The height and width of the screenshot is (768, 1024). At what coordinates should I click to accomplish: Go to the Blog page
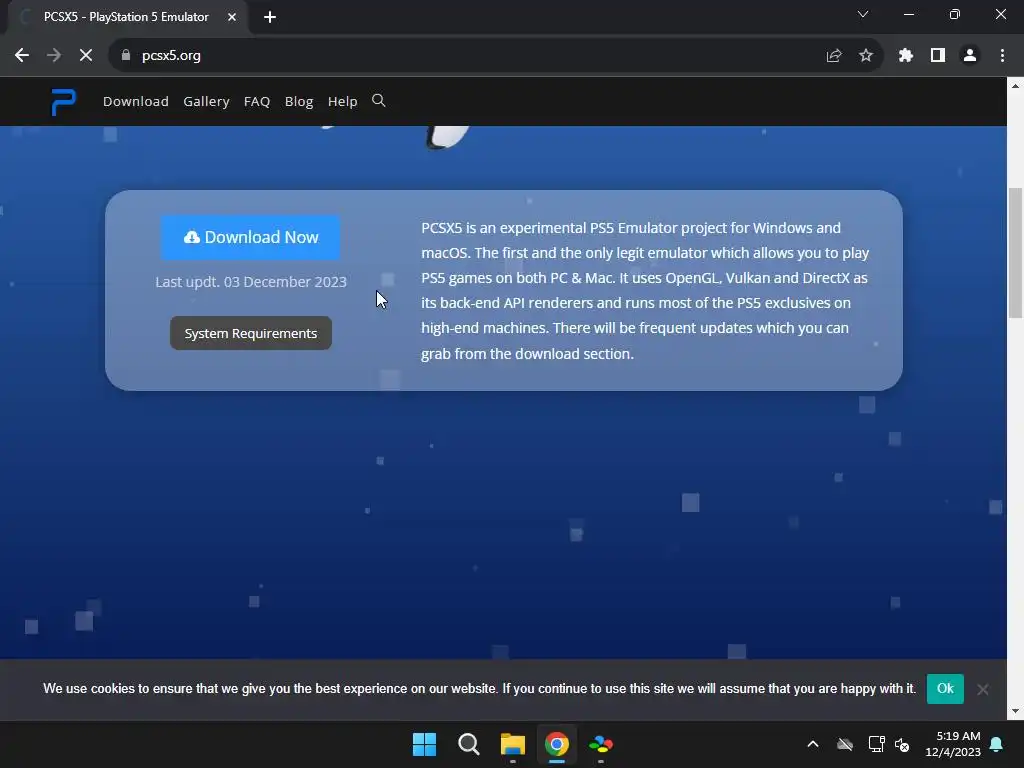coord(299,101)
